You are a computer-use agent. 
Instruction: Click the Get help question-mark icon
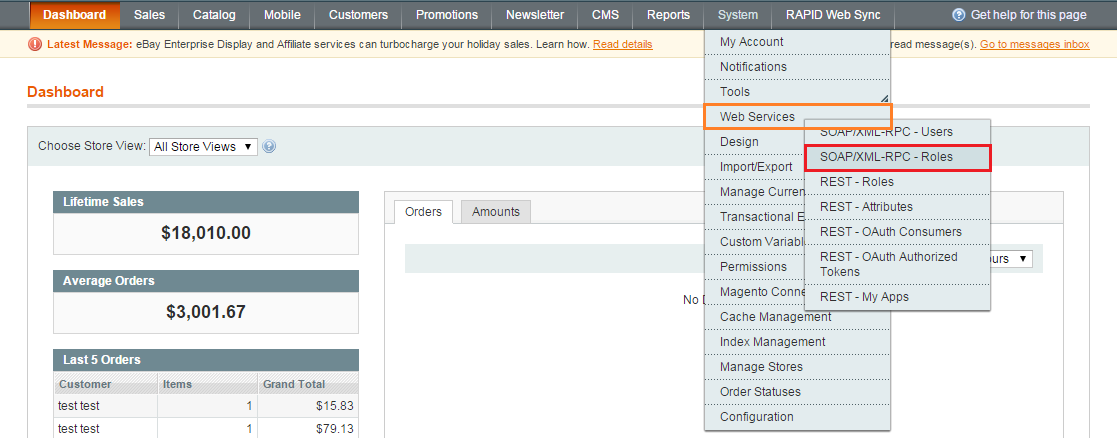point(959,15)
